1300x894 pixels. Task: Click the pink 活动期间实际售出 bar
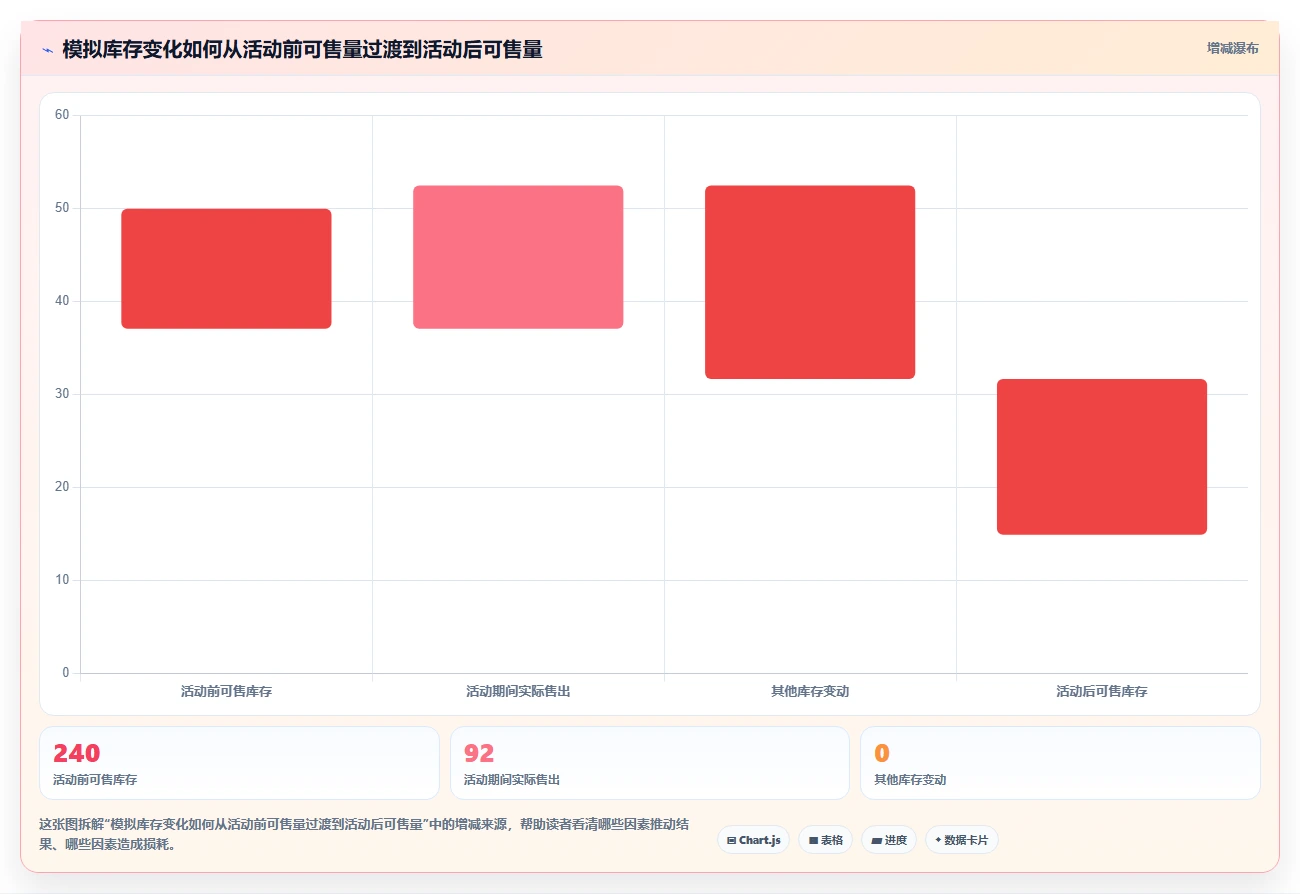[x=518, y=257]
